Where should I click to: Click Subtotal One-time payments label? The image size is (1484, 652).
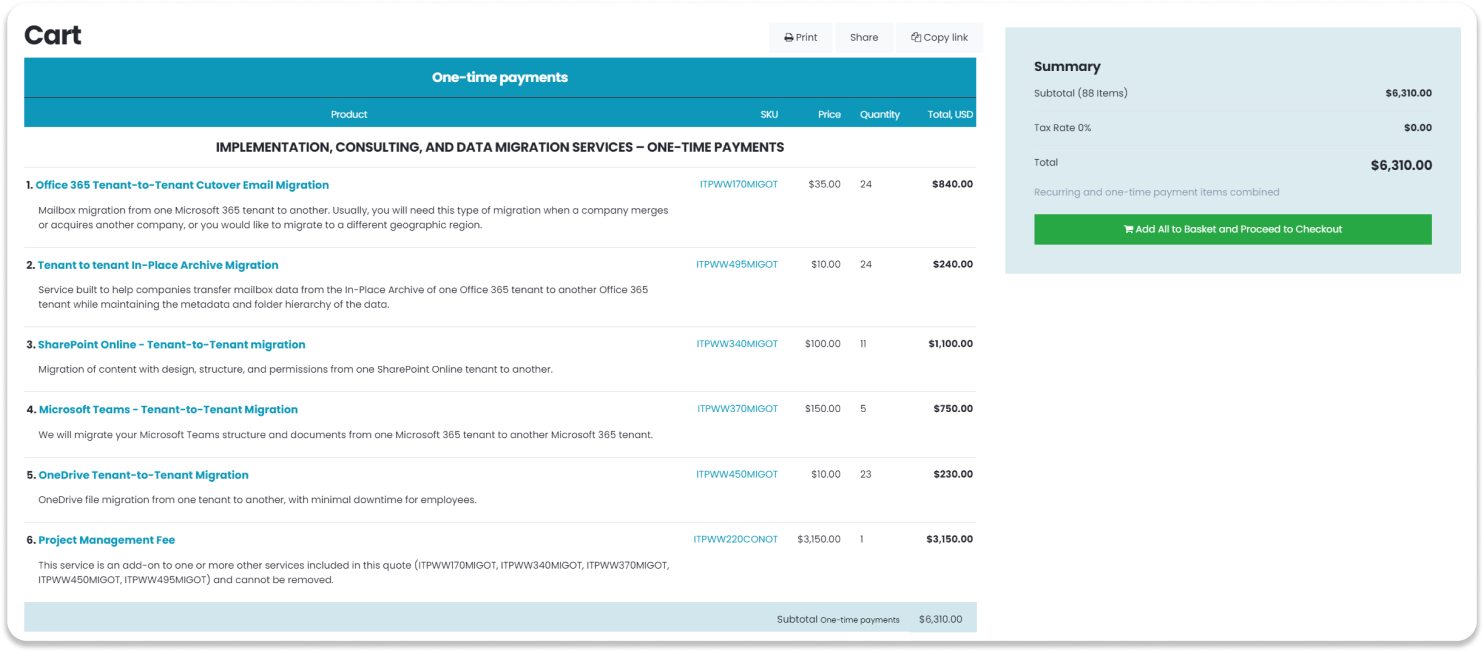[838, 619]
